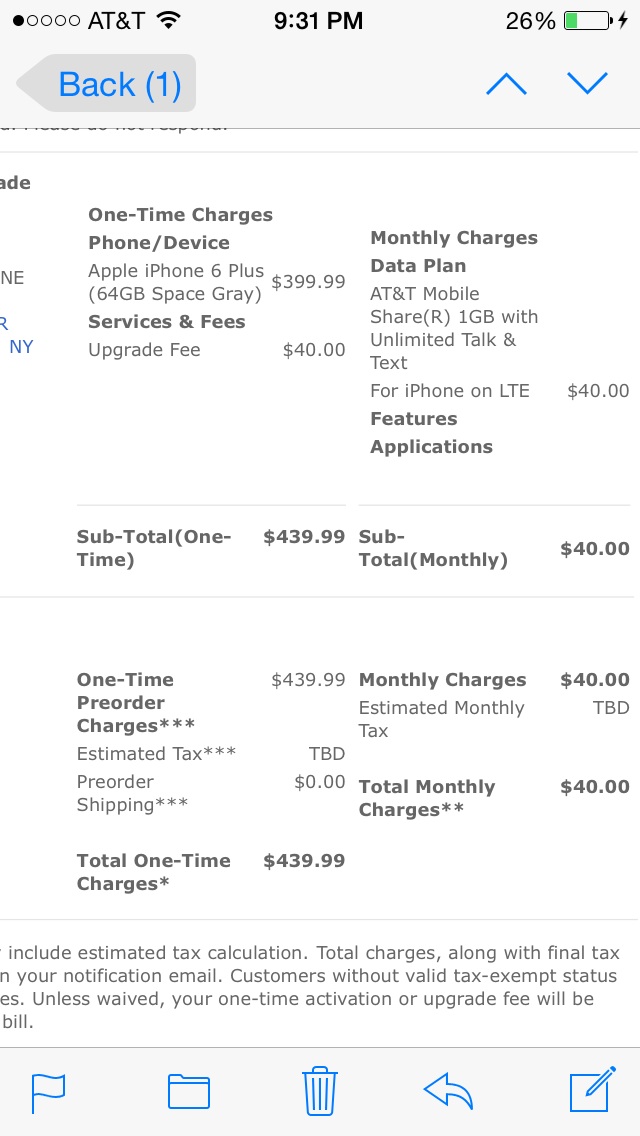Image resolution: width=640 pixels, height=1136 pixels.
Task: Compose a new message with pencil icon
Action: tap(593, 1089)
